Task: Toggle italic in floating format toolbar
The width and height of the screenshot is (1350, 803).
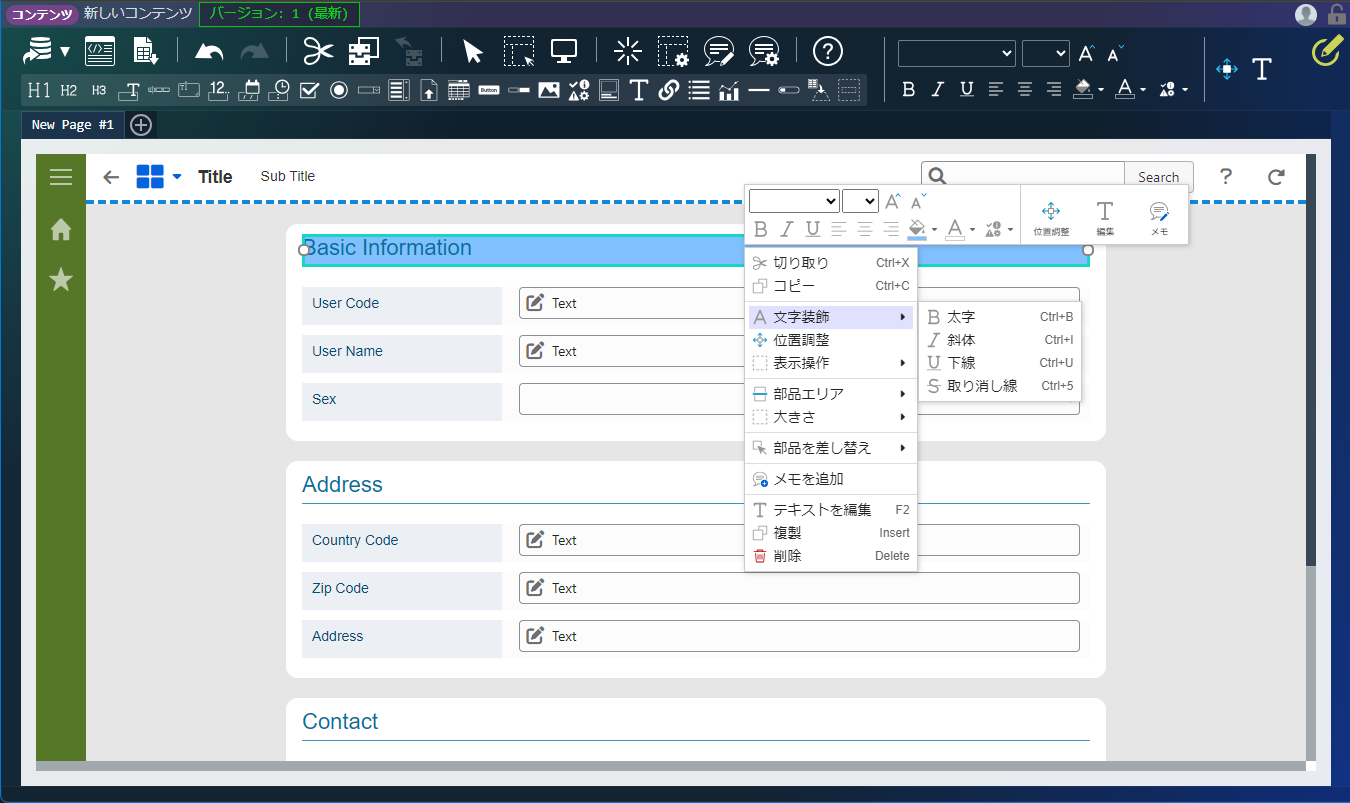Action: (x=787, y=229)
